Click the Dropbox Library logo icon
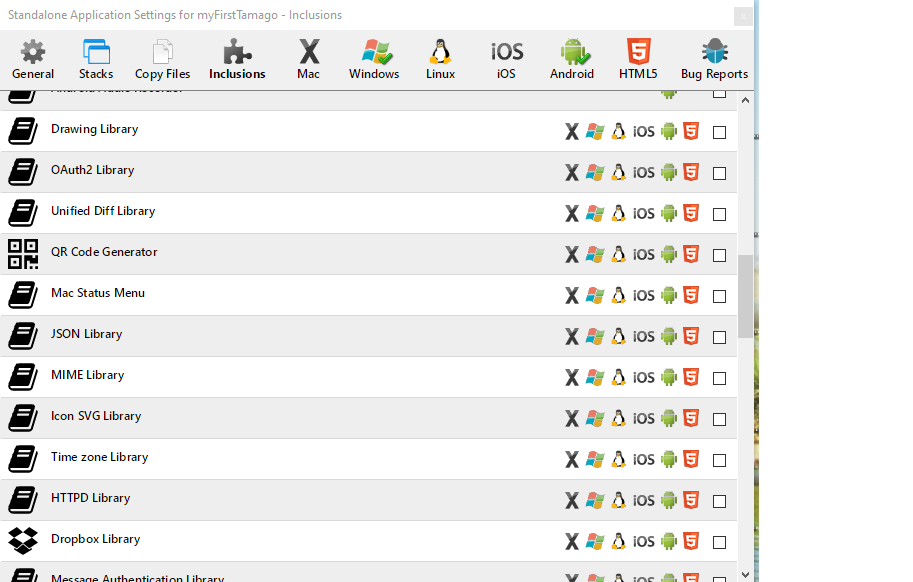Image resolution: width=913 pixels, height=582 pixels. 23,541
